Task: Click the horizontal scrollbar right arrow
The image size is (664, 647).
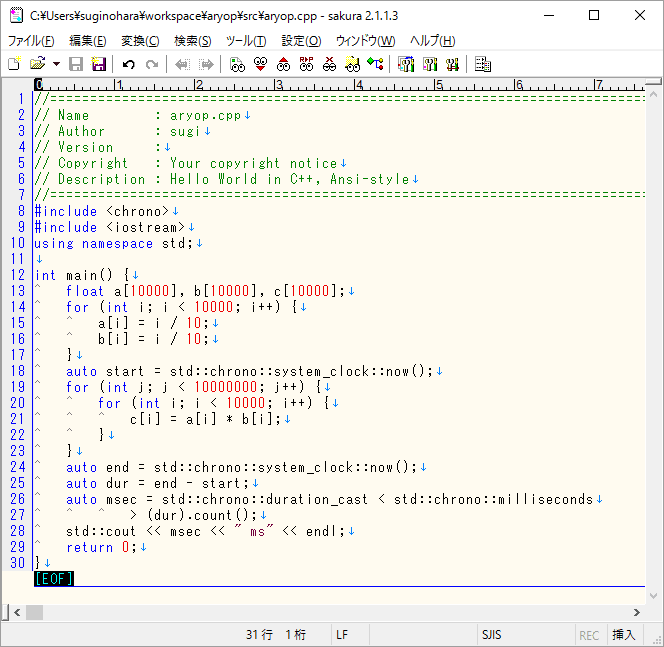Action: pyautogui.click(x=636, y=612)
